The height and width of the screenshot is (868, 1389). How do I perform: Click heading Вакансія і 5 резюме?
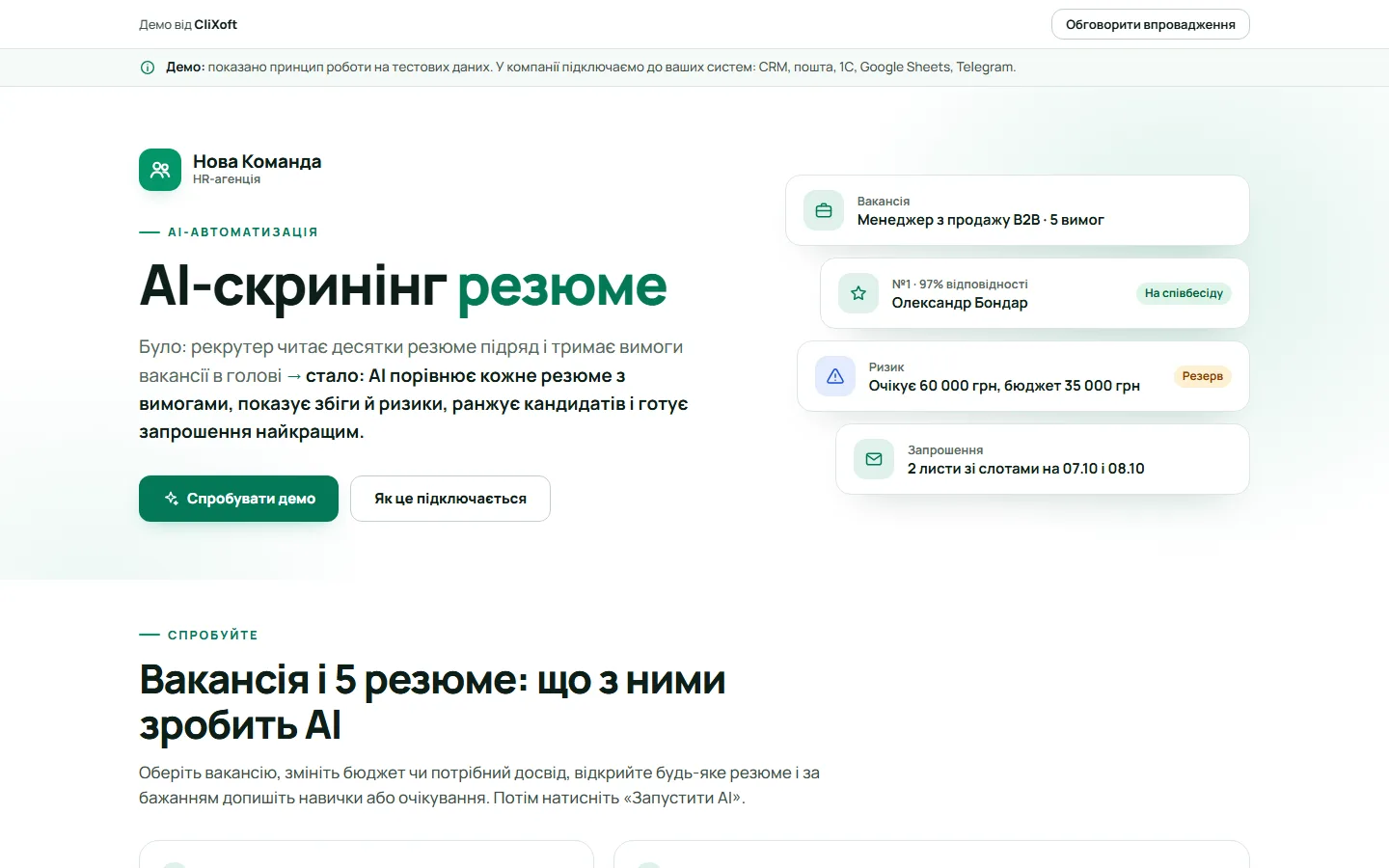point(432,702)
